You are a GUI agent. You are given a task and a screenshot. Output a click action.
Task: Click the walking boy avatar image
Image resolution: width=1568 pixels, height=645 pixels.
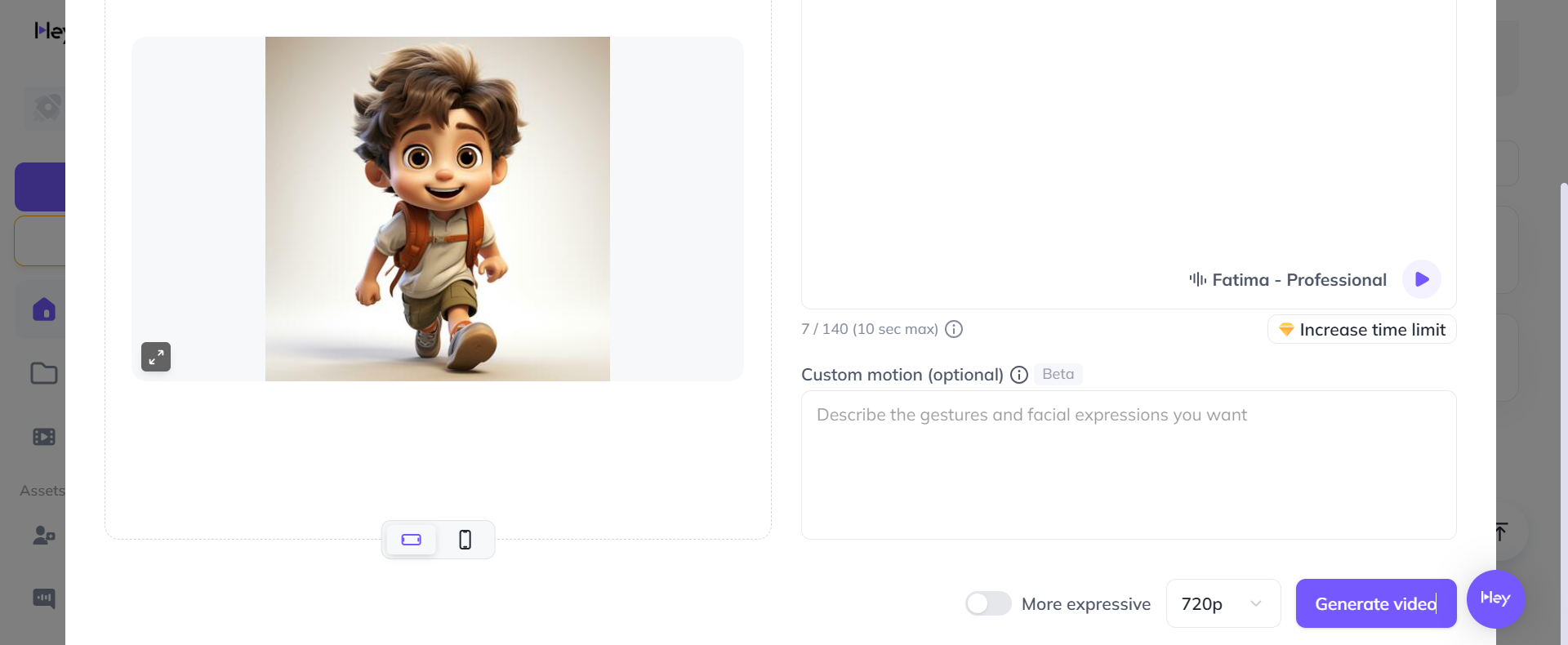438,209
